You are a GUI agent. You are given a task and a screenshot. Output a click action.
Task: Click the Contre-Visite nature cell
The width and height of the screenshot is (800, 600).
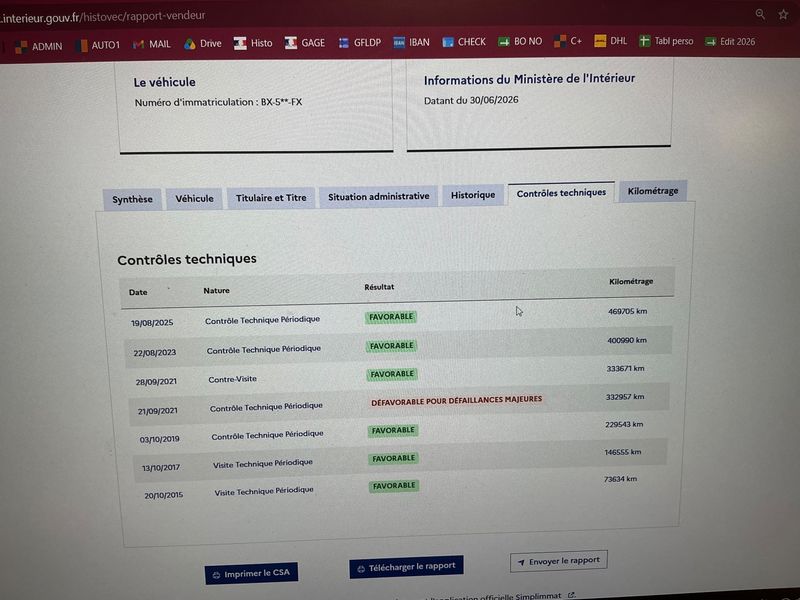click(x=233, y=379)
